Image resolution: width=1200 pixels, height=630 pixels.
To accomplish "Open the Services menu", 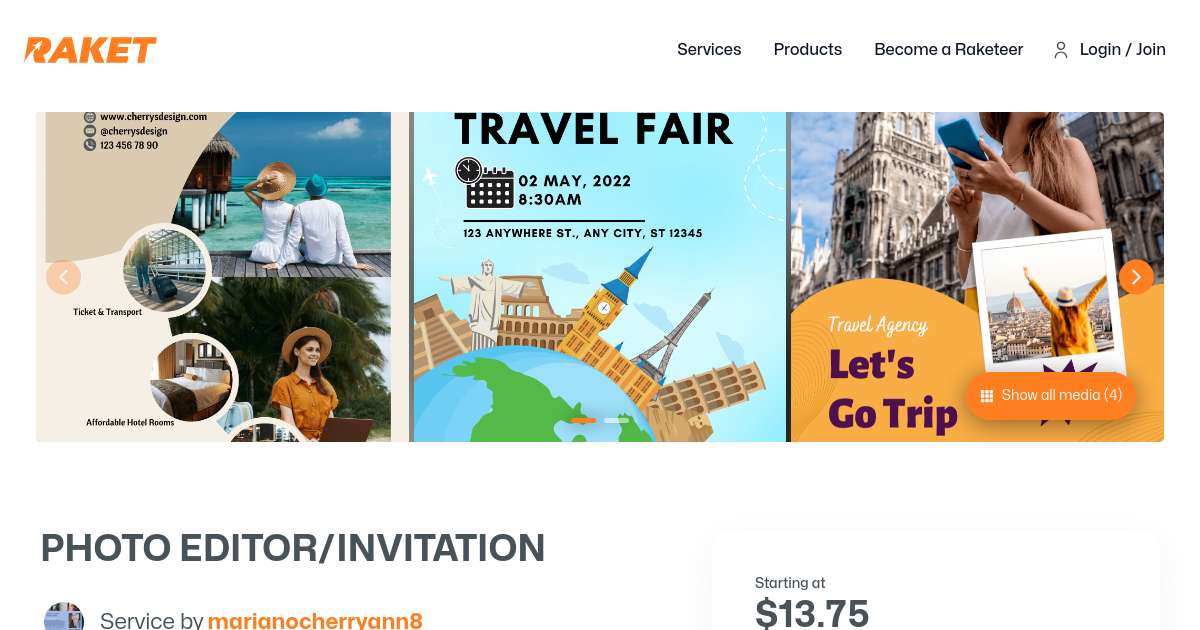I will (x=709, y=50).
